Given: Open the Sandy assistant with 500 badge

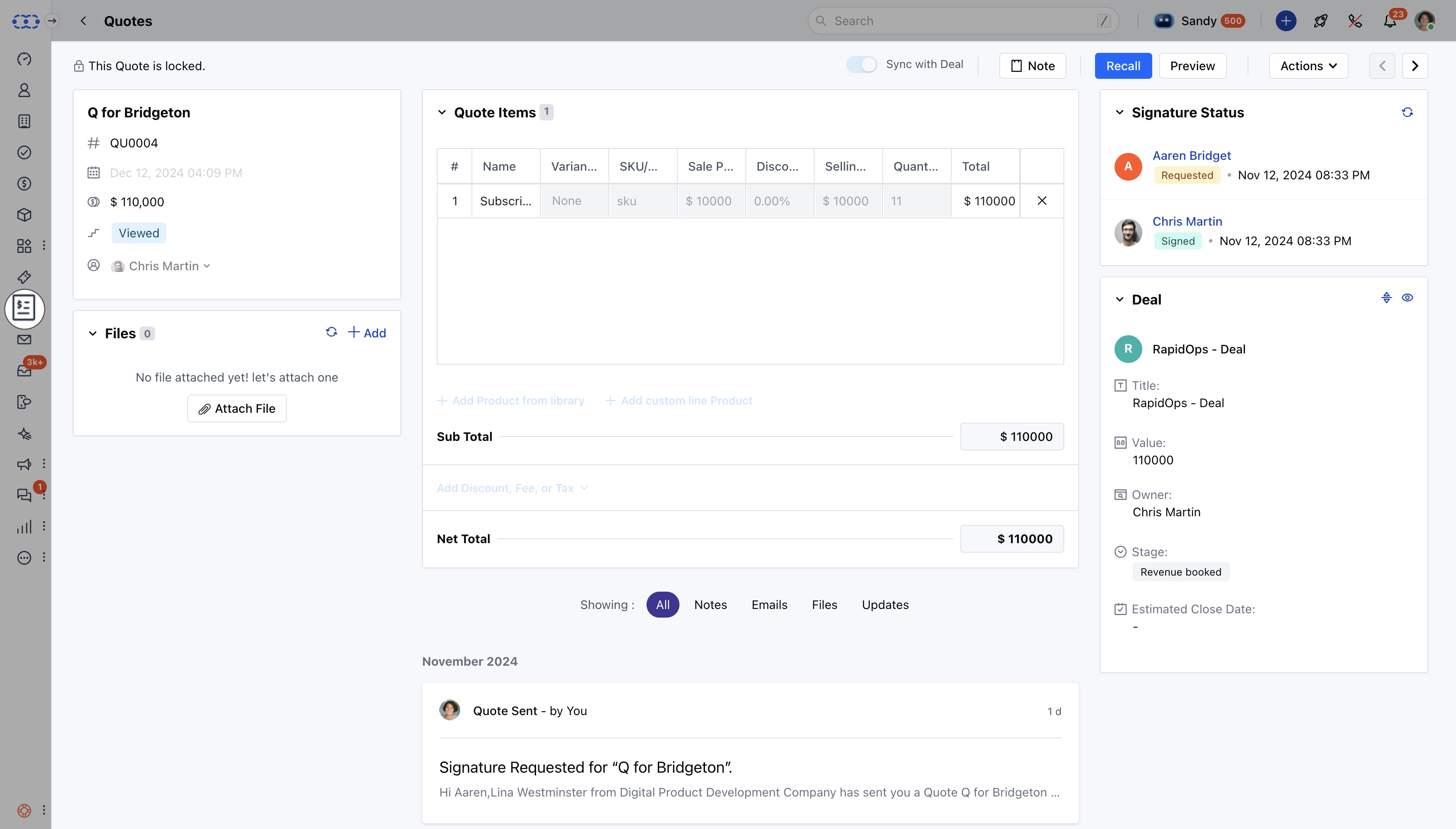Looking at the screenshot, I should [1199, 21].
